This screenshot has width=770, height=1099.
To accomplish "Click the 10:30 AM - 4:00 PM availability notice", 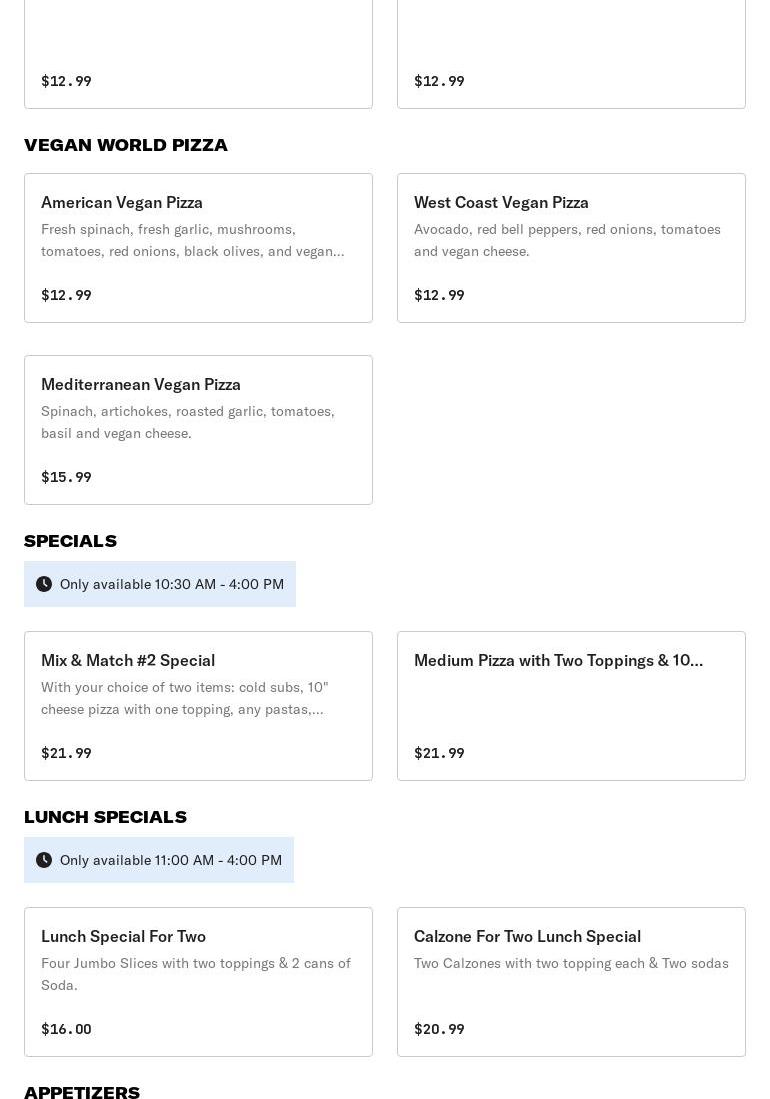I will pyautogui.click(x=172, y=584).
